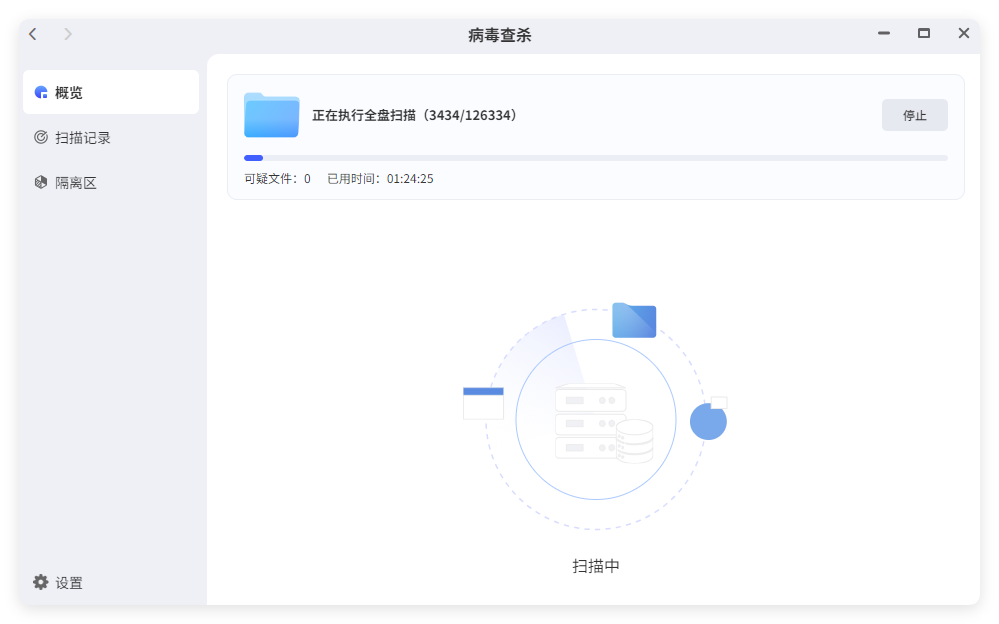Click the back arrow in the title bar
The image size is (999, 624).
click(x=32, y=33)
